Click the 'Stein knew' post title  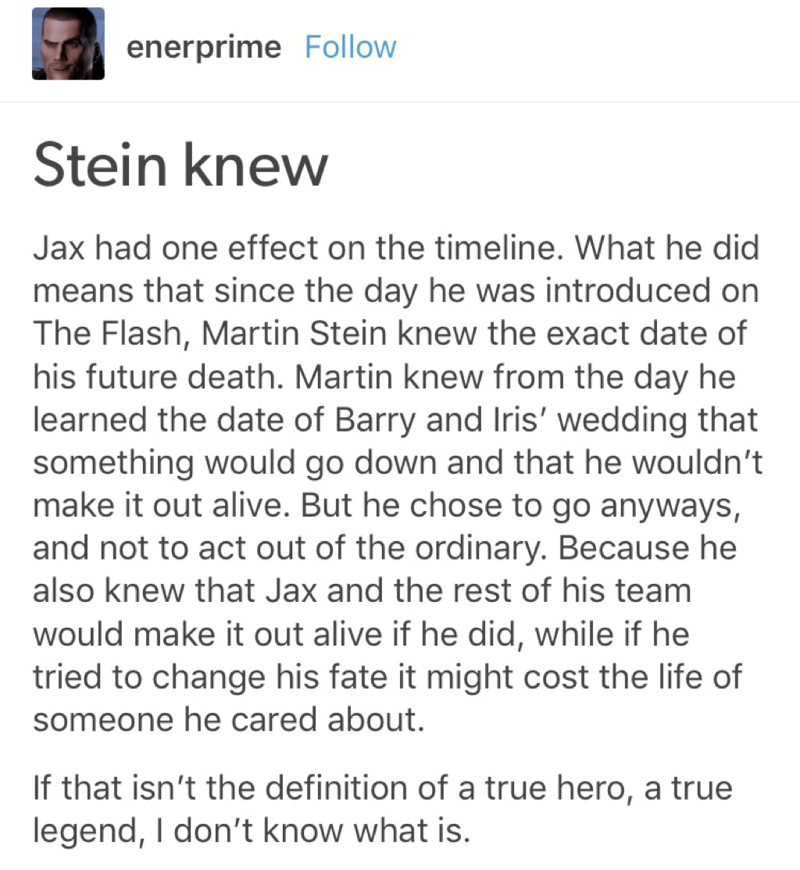[x=180, y=165]
